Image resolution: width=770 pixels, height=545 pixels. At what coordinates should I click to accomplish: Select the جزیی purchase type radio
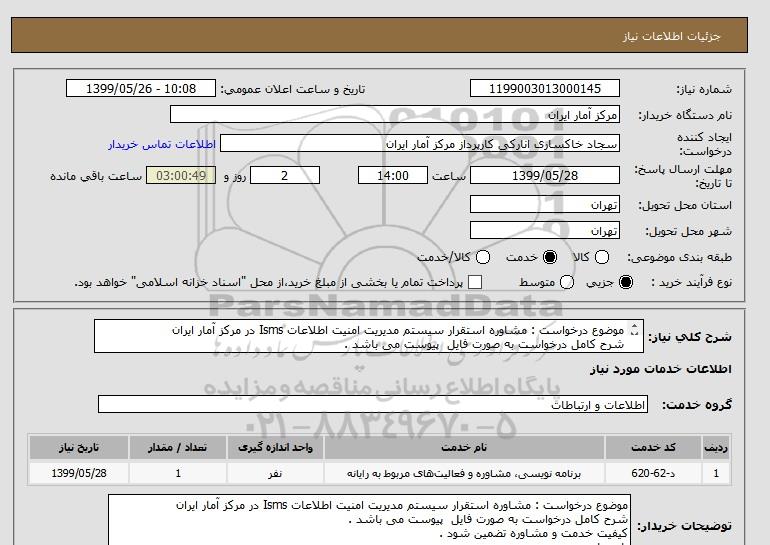[x=626, y=282]
